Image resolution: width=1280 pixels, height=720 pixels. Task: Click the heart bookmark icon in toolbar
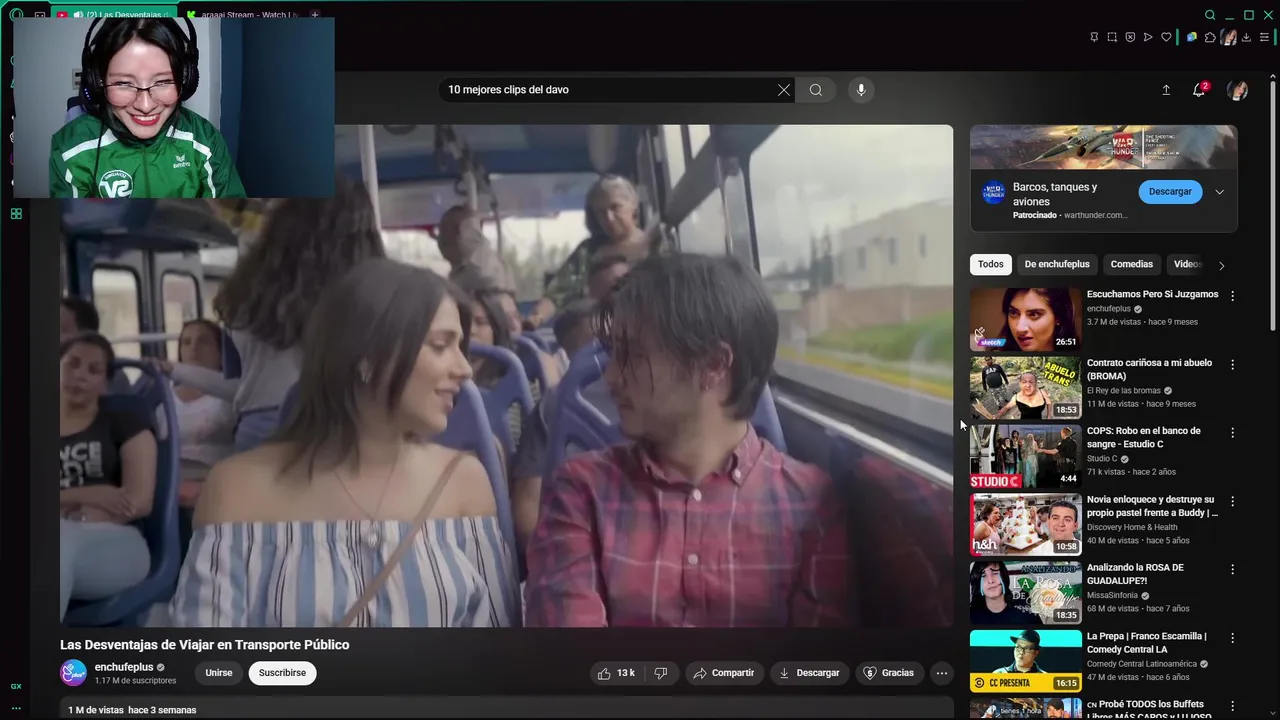point(1166,37)
